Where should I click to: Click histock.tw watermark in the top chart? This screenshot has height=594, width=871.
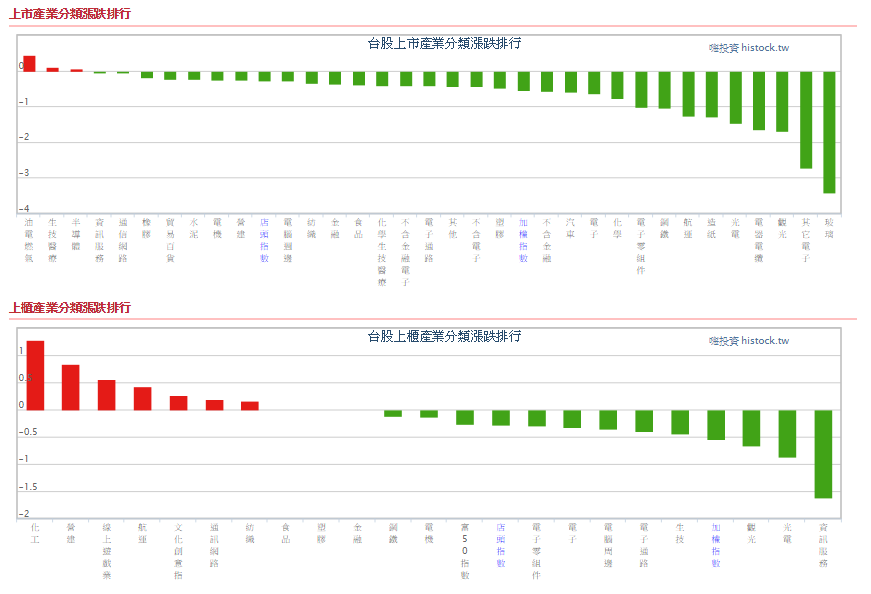pyautogui.click(x=749, y=47)
